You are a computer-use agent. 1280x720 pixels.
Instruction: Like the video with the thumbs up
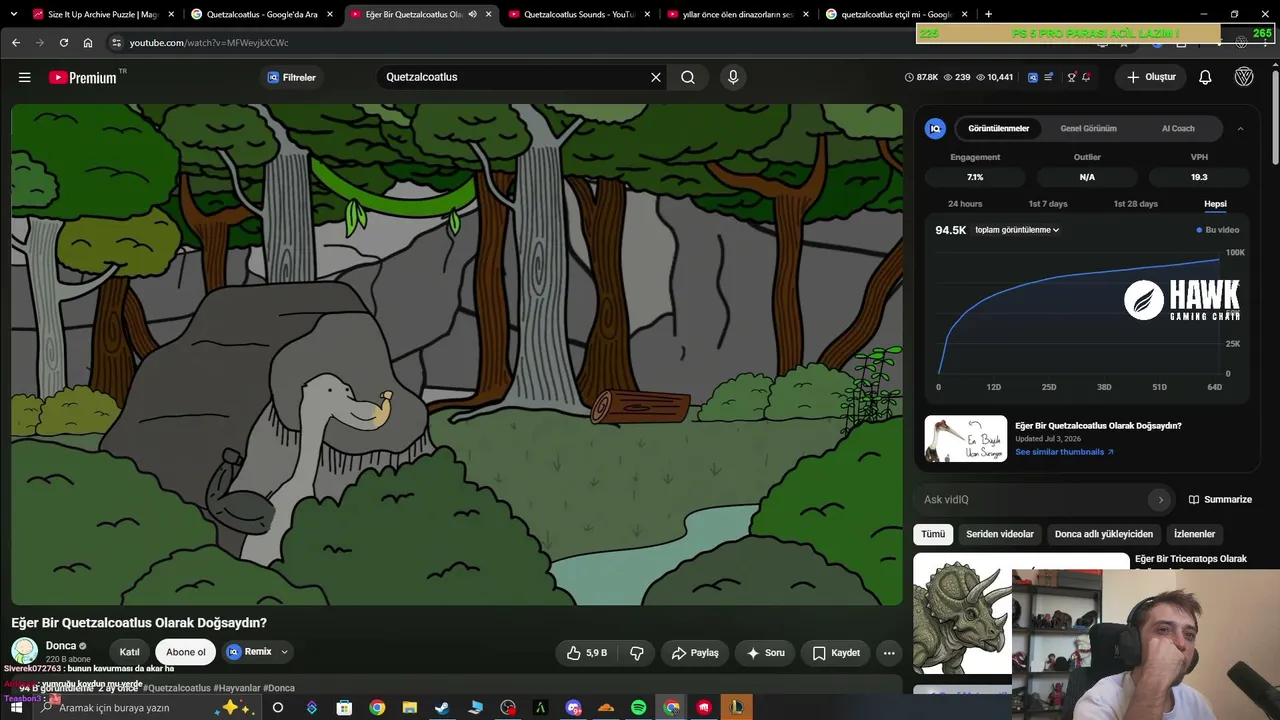[x=587, y=653]
